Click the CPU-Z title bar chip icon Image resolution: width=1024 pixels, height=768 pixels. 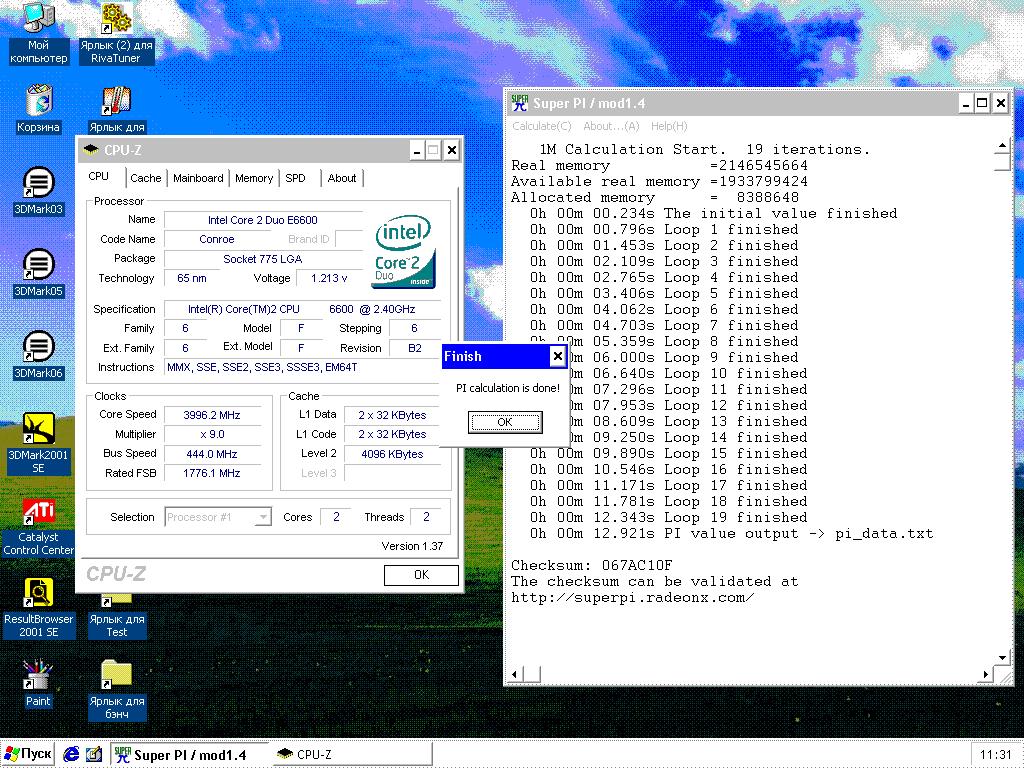pos(90,150)
